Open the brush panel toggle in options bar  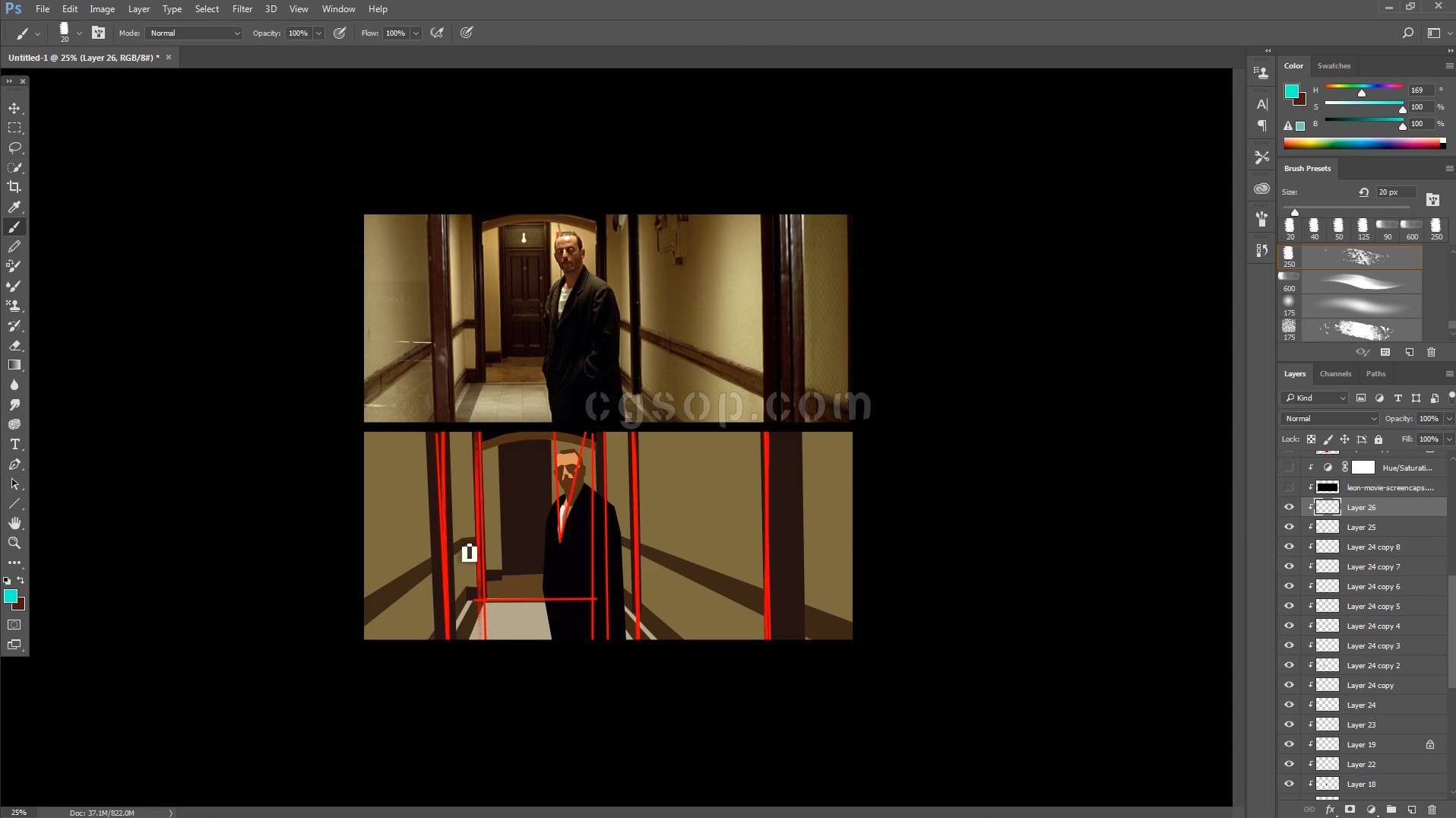coord(99,33)
